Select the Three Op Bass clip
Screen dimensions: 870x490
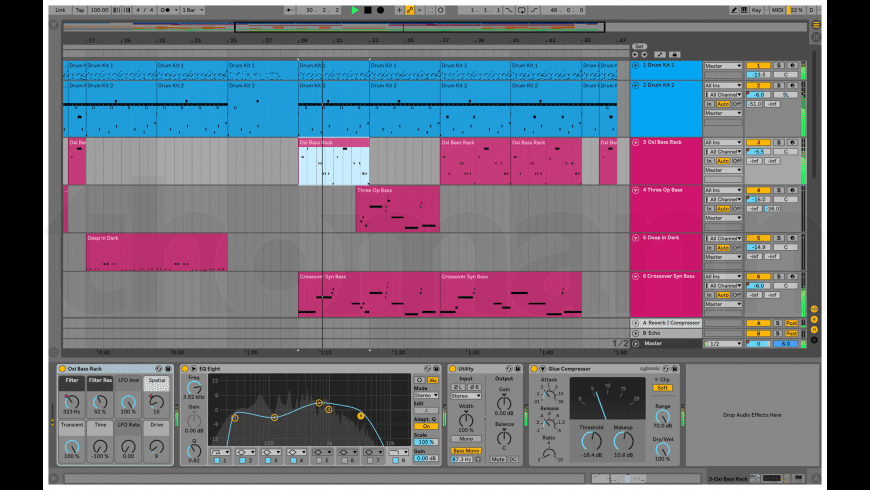tap(397, 209)
